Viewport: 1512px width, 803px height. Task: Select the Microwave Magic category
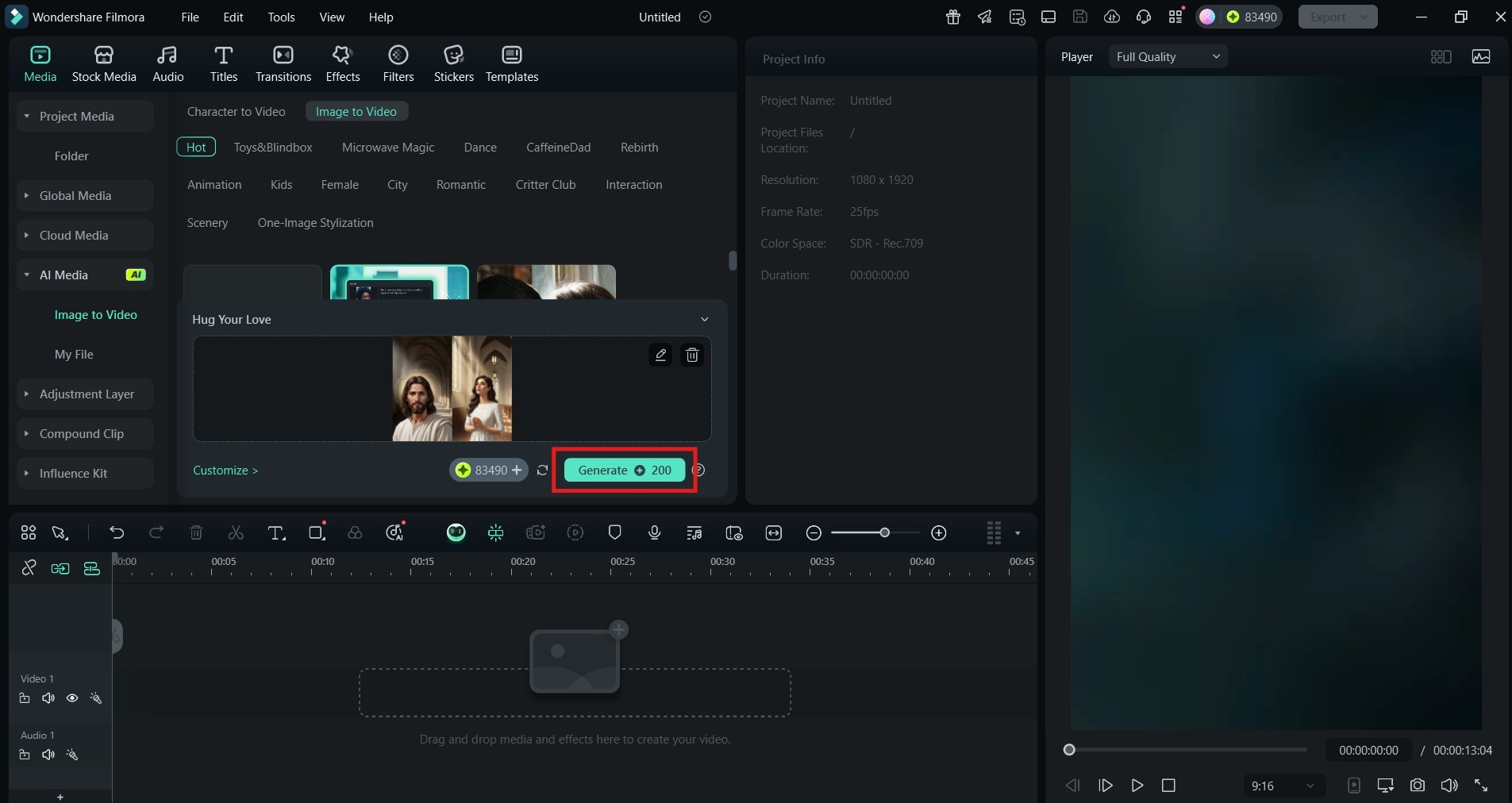click(x=388, y=147)
